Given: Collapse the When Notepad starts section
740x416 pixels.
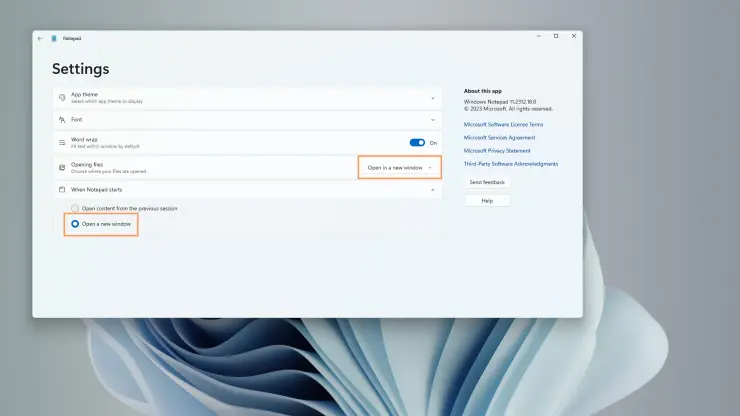Looking at the screenshot, I should click(432, 190).
